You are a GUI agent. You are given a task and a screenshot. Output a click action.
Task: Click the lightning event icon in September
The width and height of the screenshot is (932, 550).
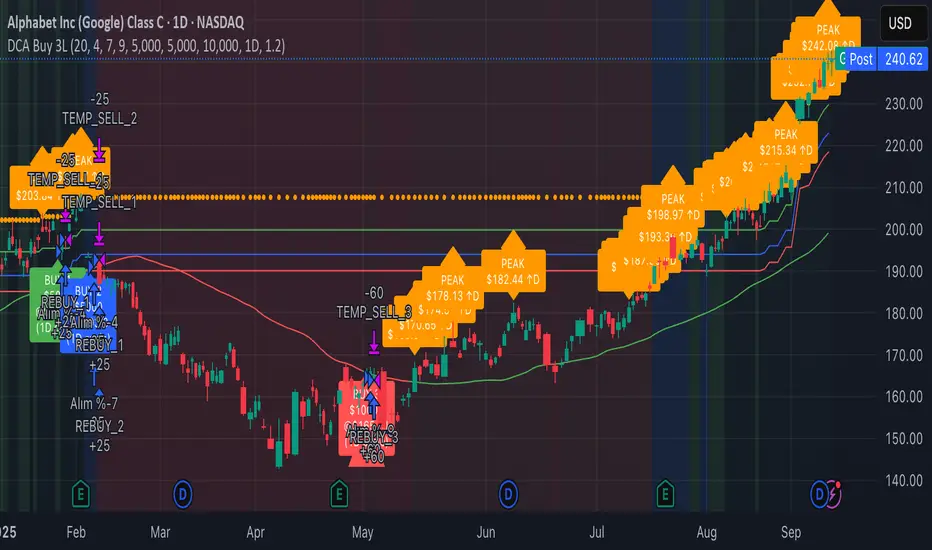tap(835, 494)
